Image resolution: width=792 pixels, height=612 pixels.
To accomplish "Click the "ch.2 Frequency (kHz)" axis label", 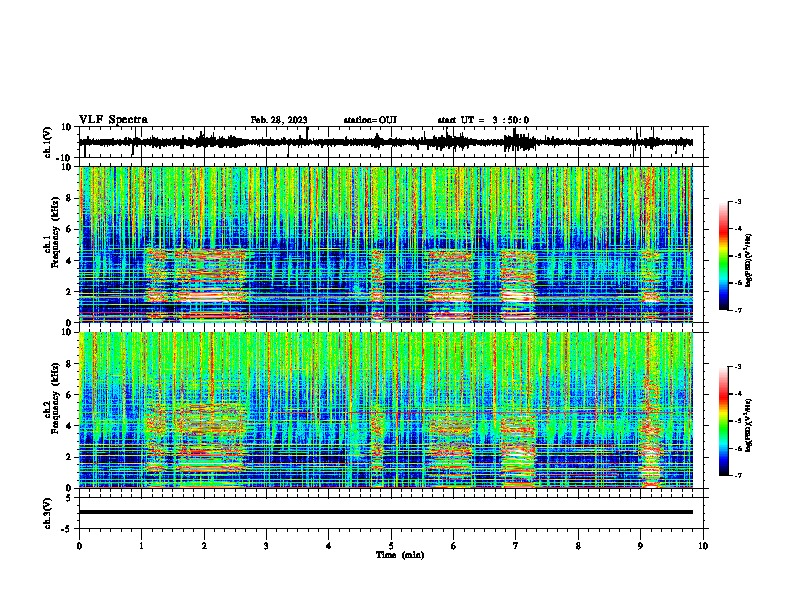I will click(52, 398).
